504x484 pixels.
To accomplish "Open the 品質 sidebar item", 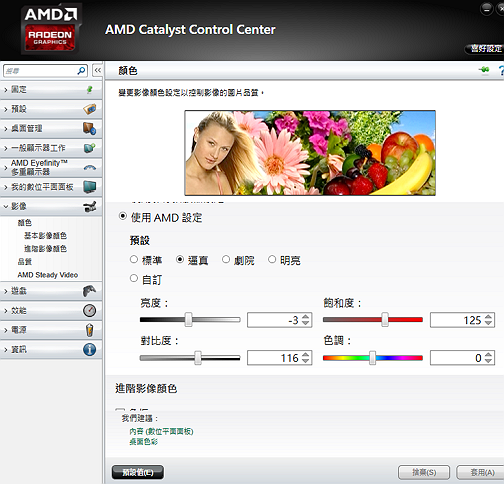I will (x=25, y=262).
